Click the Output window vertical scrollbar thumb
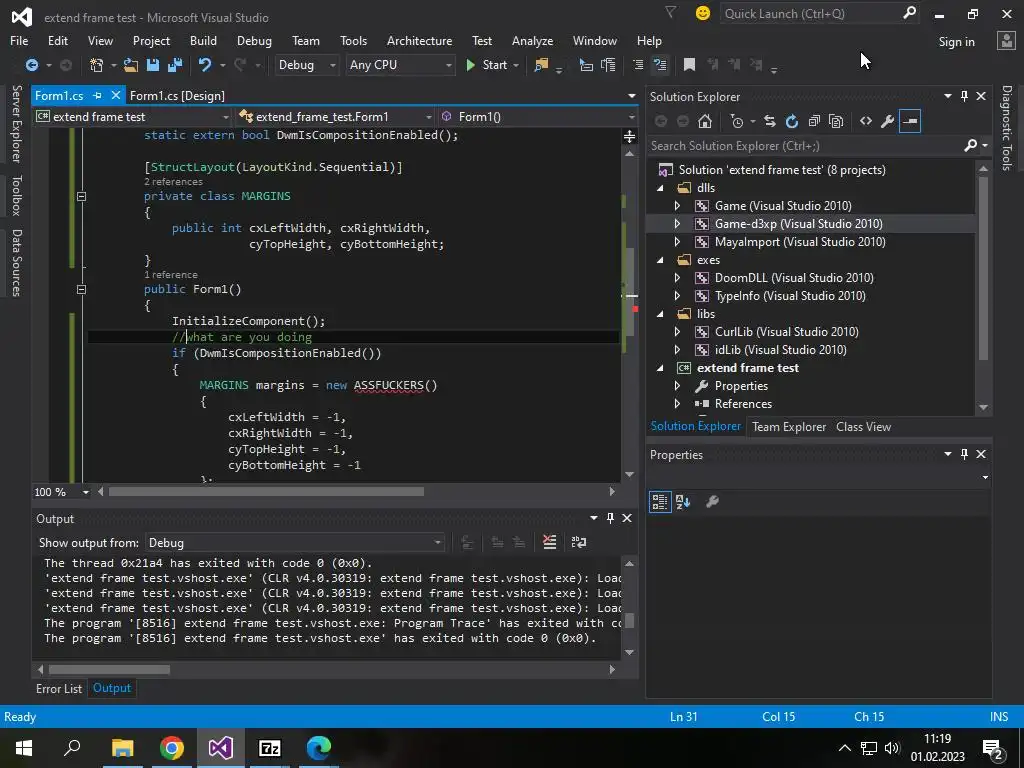The width and height of the screenshot is (1024, 768). (x=629, y=620)
